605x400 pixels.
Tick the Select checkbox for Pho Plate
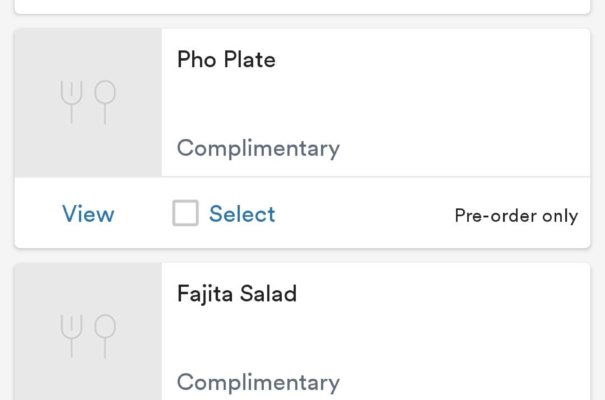pos(185,213)
